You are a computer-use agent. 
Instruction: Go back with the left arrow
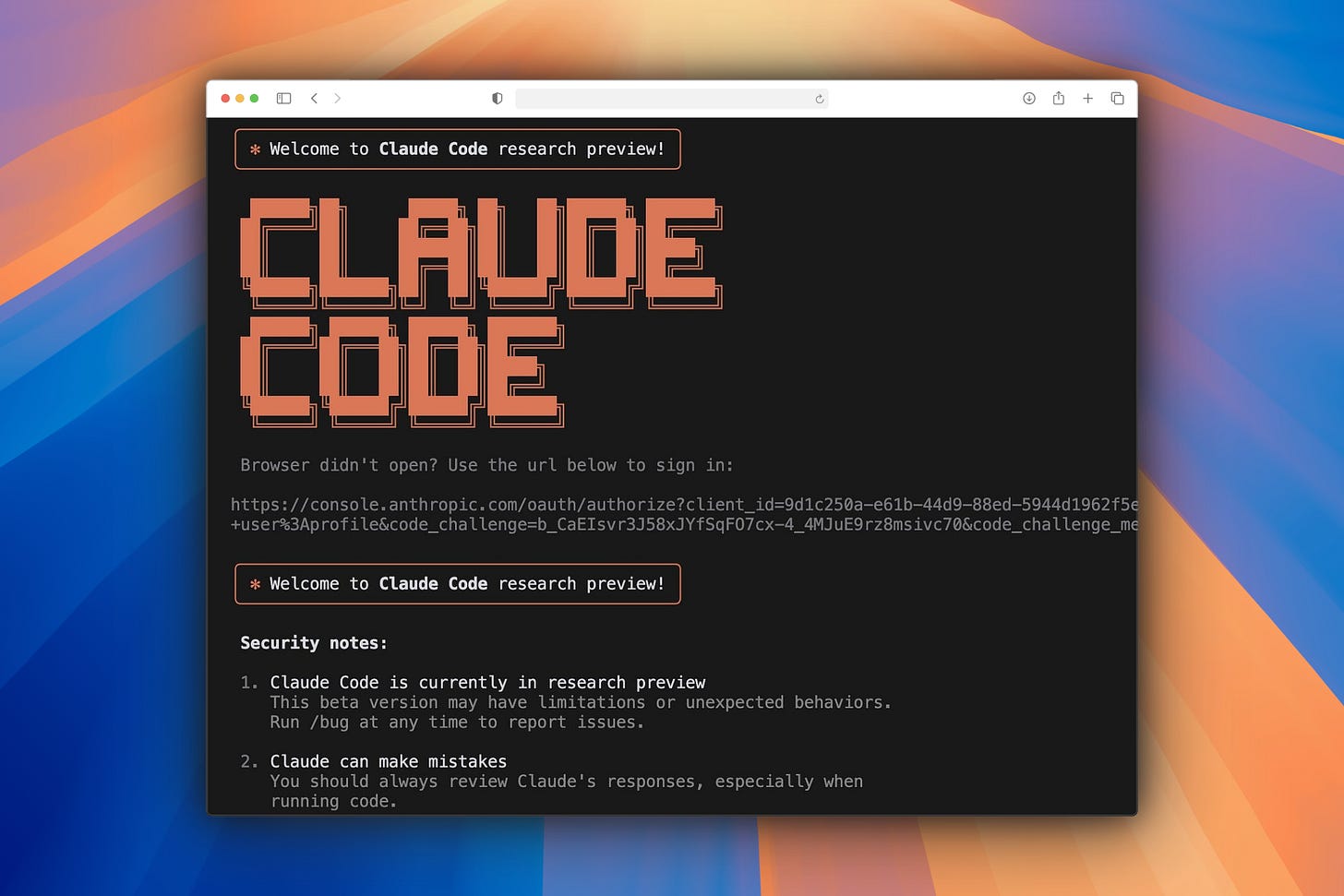click(314, 99)
